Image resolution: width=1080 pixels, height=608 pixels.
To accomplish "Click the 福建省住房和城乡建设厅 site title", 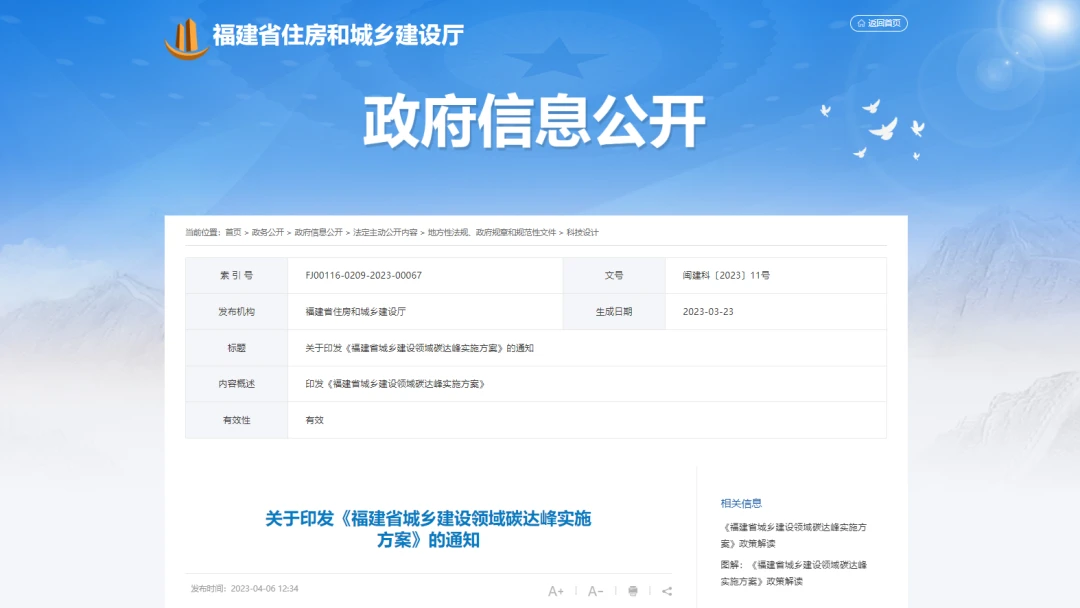I will tap(338, 36).
